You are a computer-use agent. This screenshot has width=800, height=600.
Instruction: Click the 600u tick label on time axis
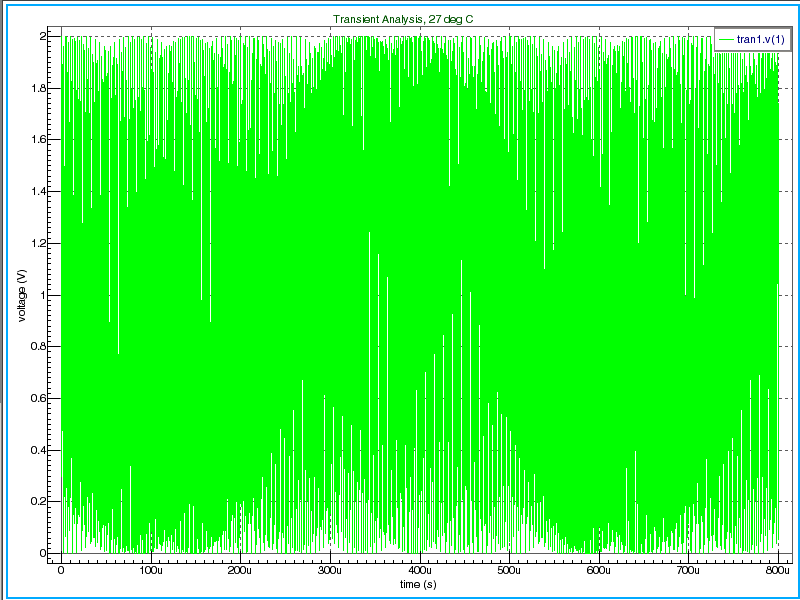point(599,570)
